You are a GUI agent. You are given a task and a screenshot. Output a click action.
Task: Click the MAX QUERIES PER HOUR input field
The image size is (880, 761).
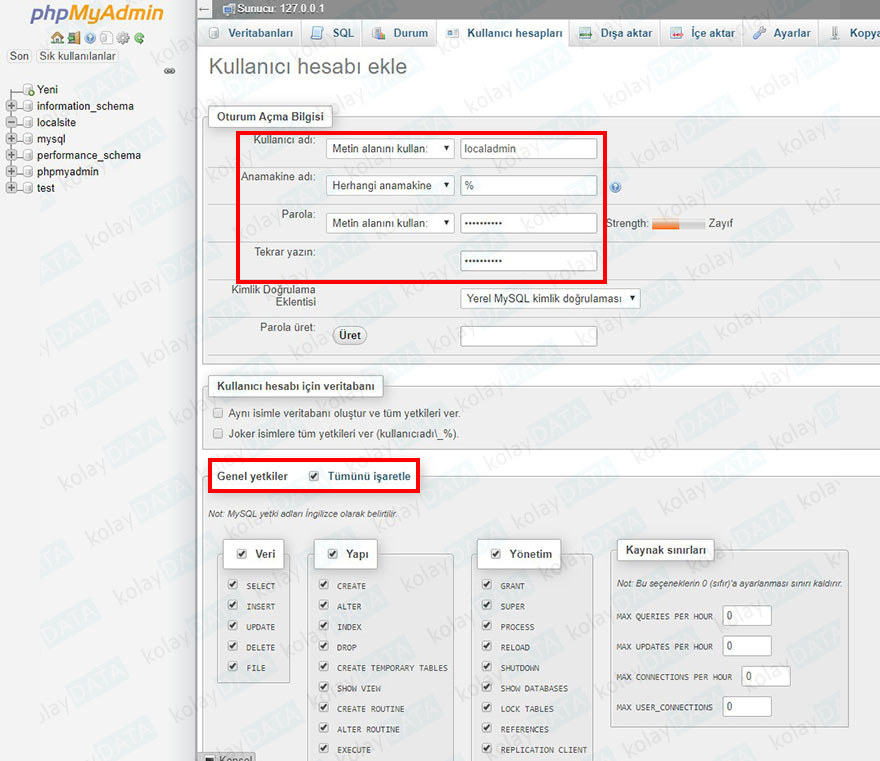click(747, 615)
